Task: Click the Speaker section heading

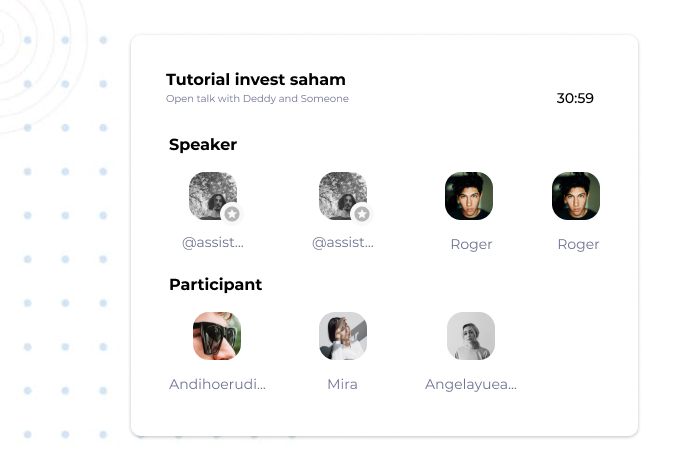Action: coord(203,144)
